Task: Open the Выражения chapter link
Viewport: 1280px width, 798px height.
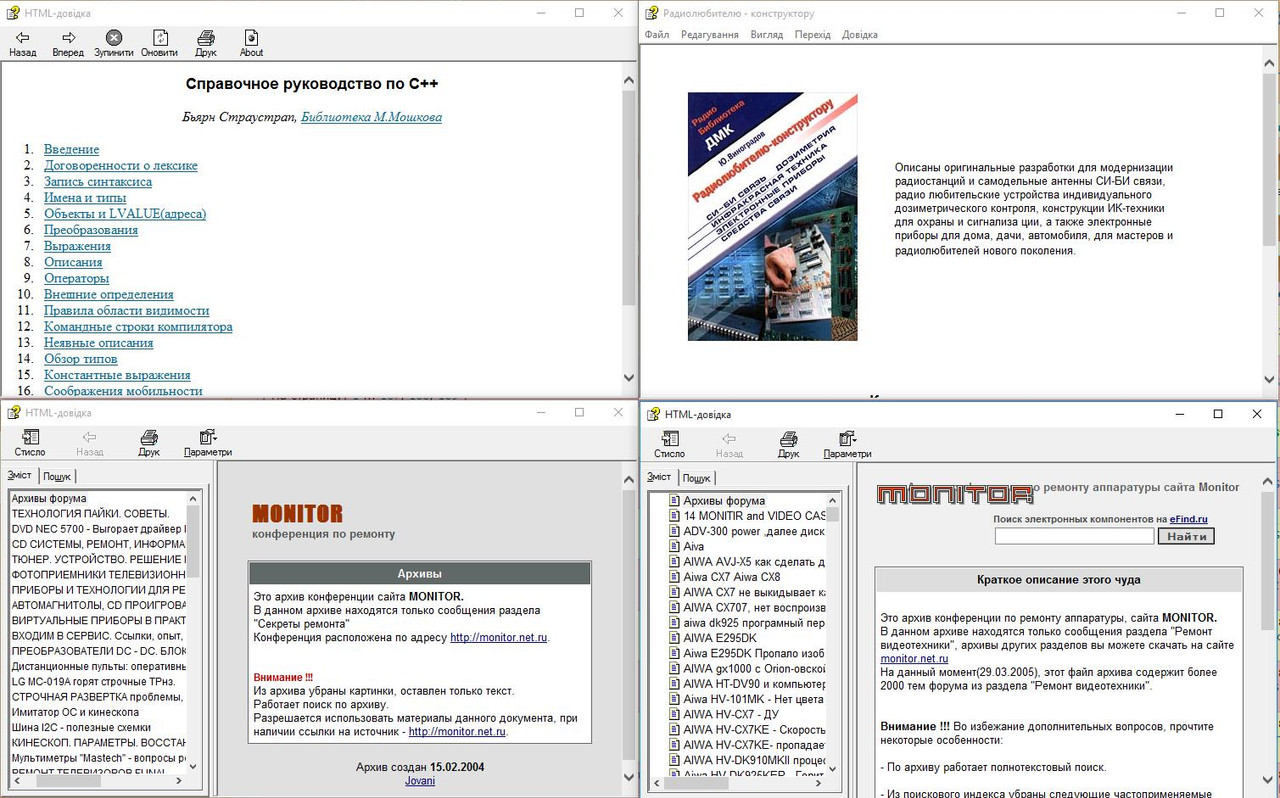Action: tap(78, 246)
